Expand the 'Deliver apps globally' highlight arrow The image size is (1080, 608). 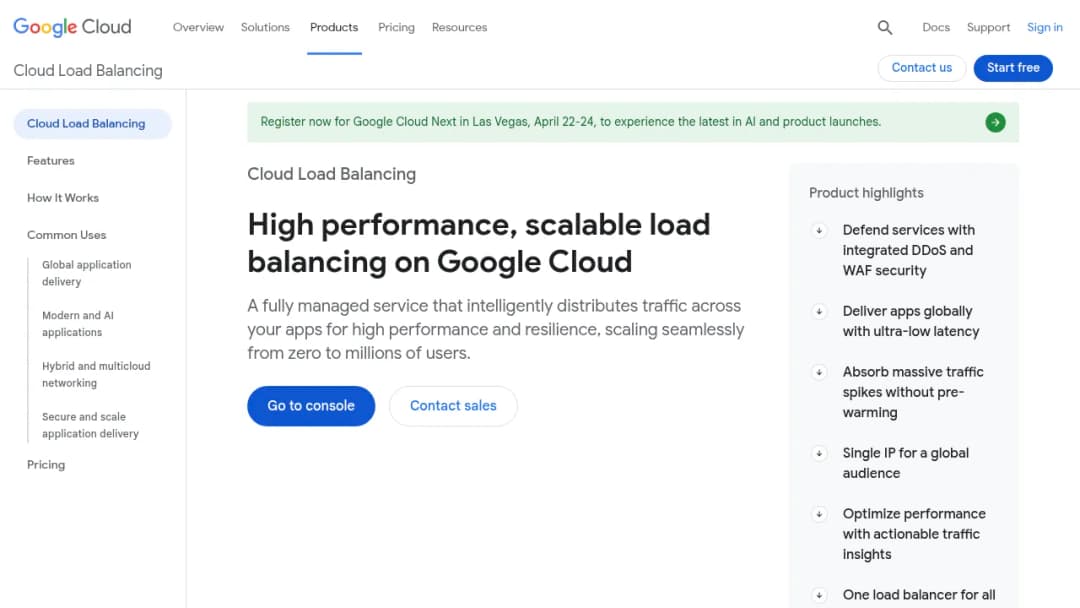point(819,312)
